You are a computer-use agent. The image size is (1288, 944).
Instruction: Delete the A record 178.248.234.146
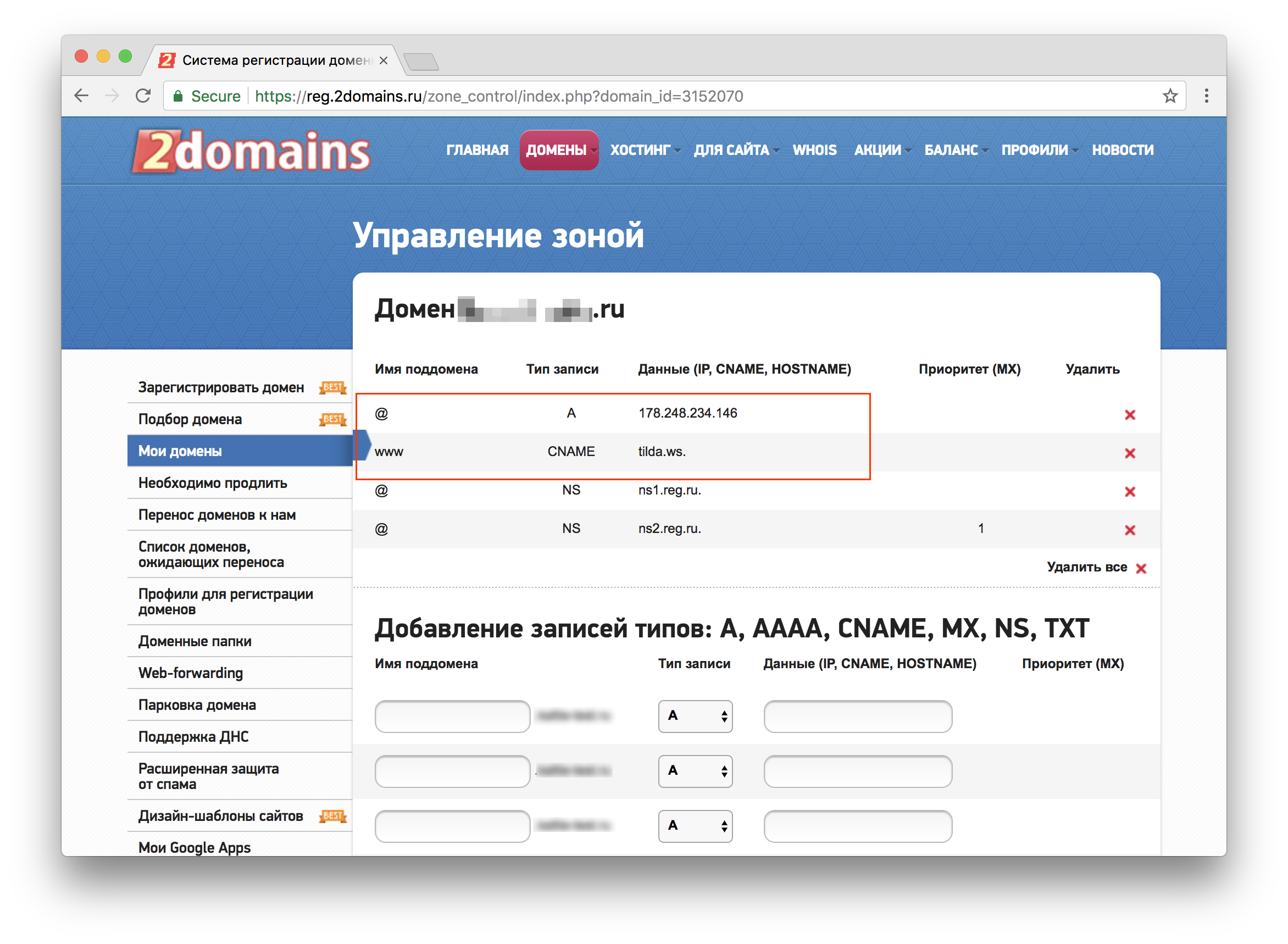pyautogui.click(x=1130, y=415)
